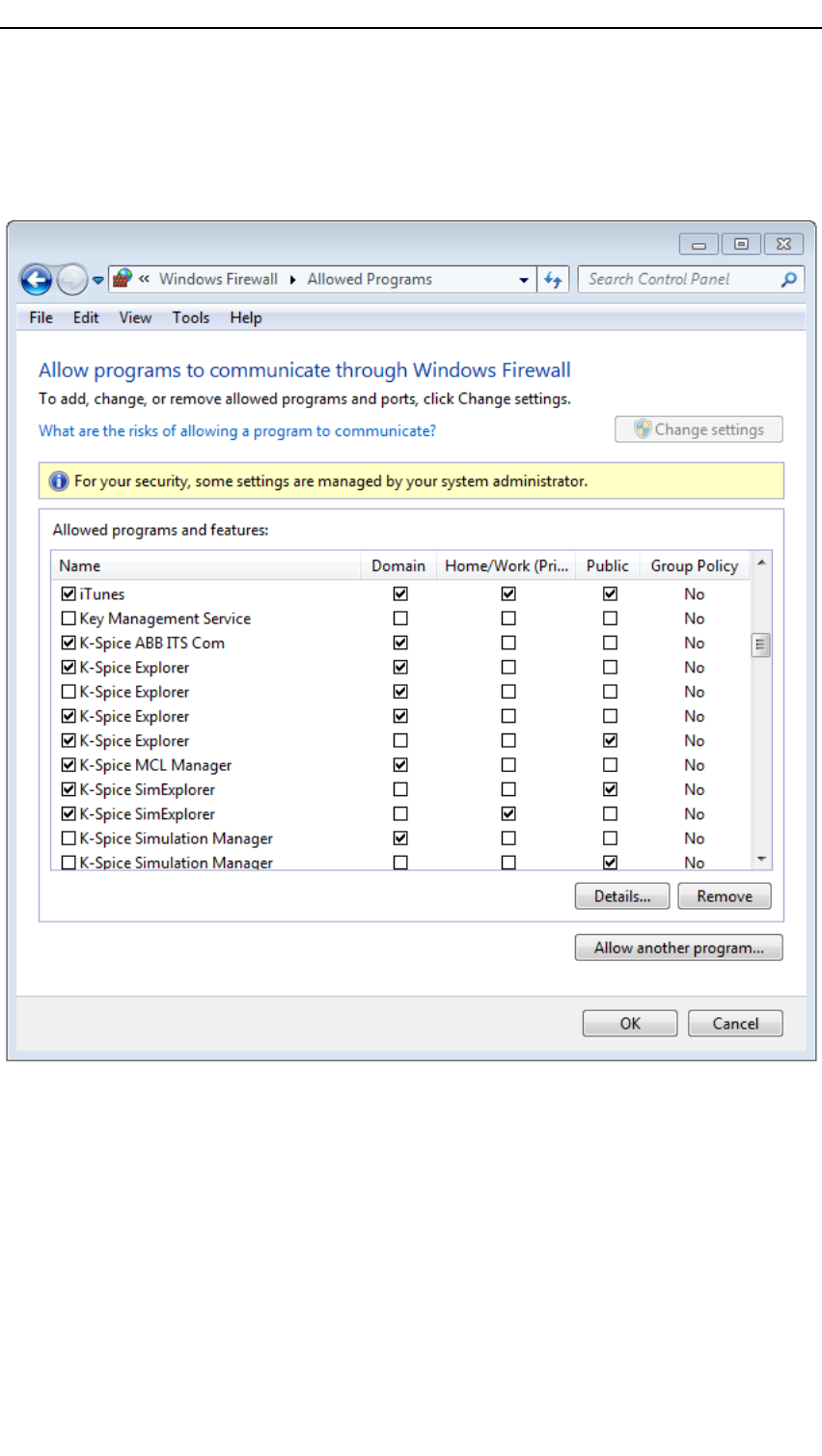Open the risks of allowing a program link
This screenshot has height=1456, width=822.
[237, 431]
